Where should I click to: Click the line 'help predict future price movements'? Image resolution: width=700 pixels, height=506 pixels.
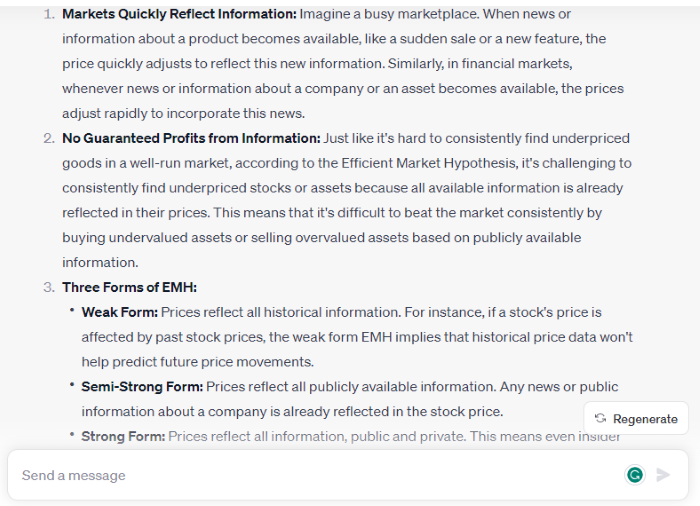coord(196,362)
